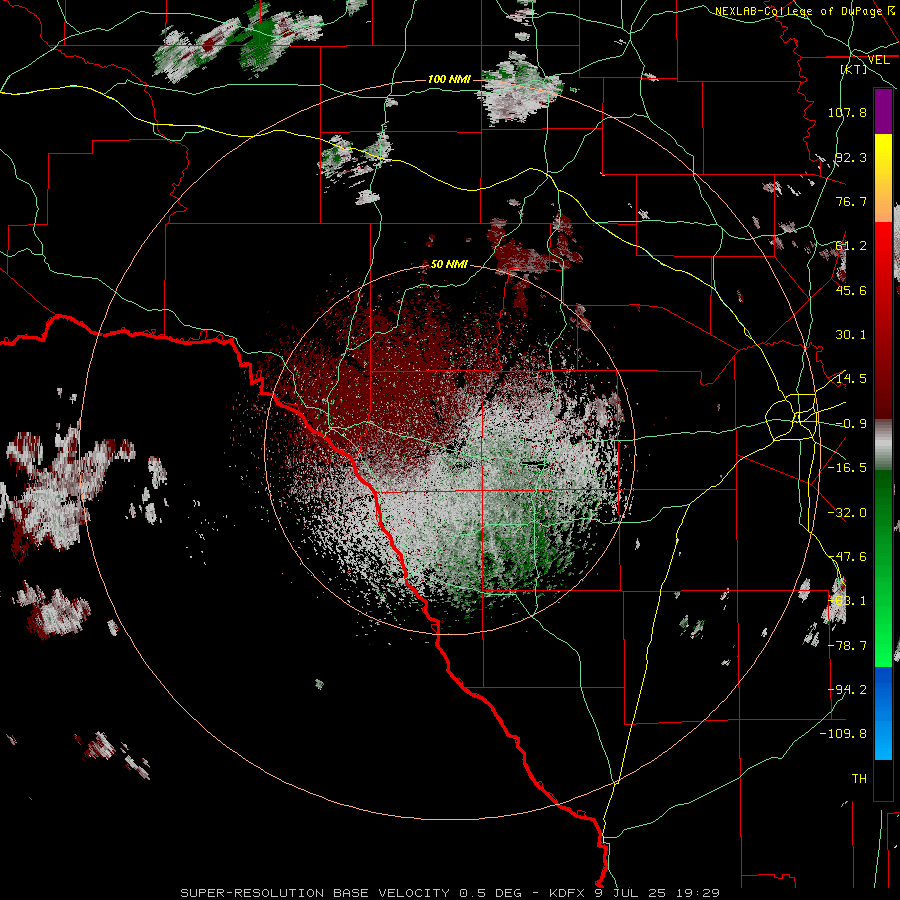Pick the dark blue segment of the color bar
Screen dimensions: 900x900
(x=883, y=689)
